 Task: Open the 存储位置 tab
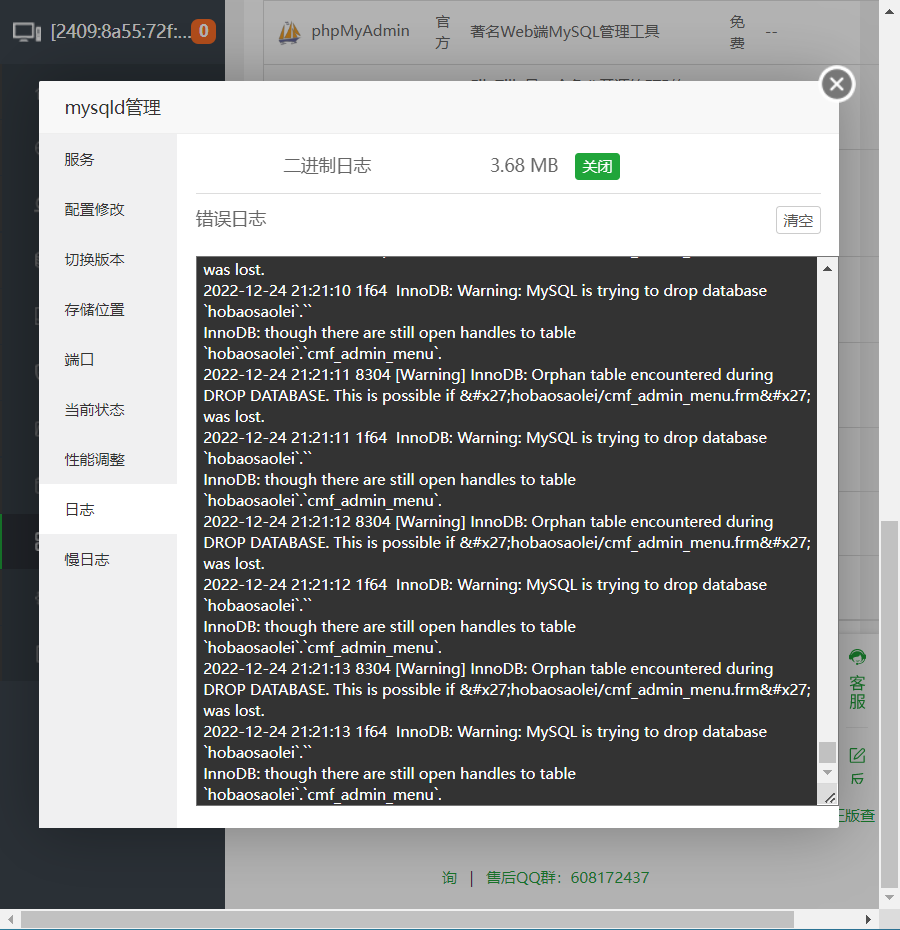click(108, 310)
